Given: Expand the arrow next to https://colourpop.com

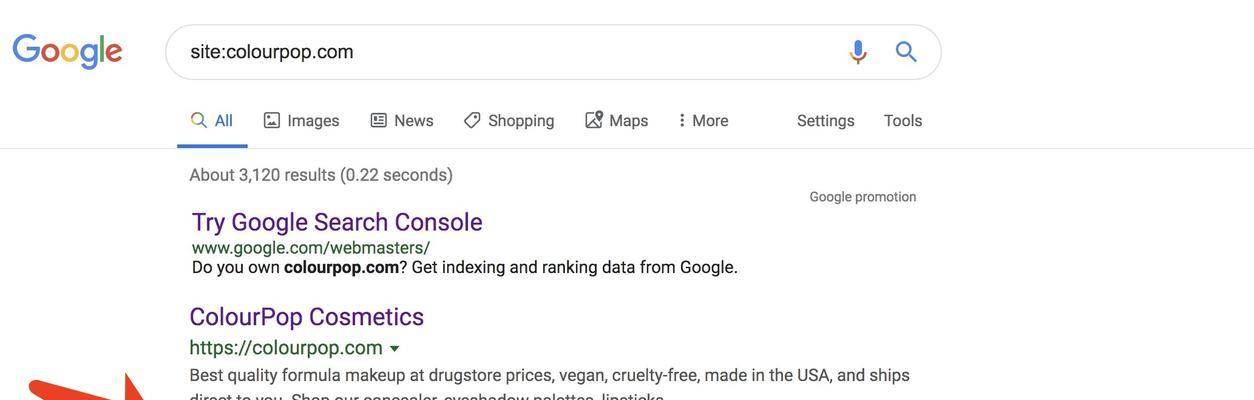Looking at the screenshot, I should [394, 349].
